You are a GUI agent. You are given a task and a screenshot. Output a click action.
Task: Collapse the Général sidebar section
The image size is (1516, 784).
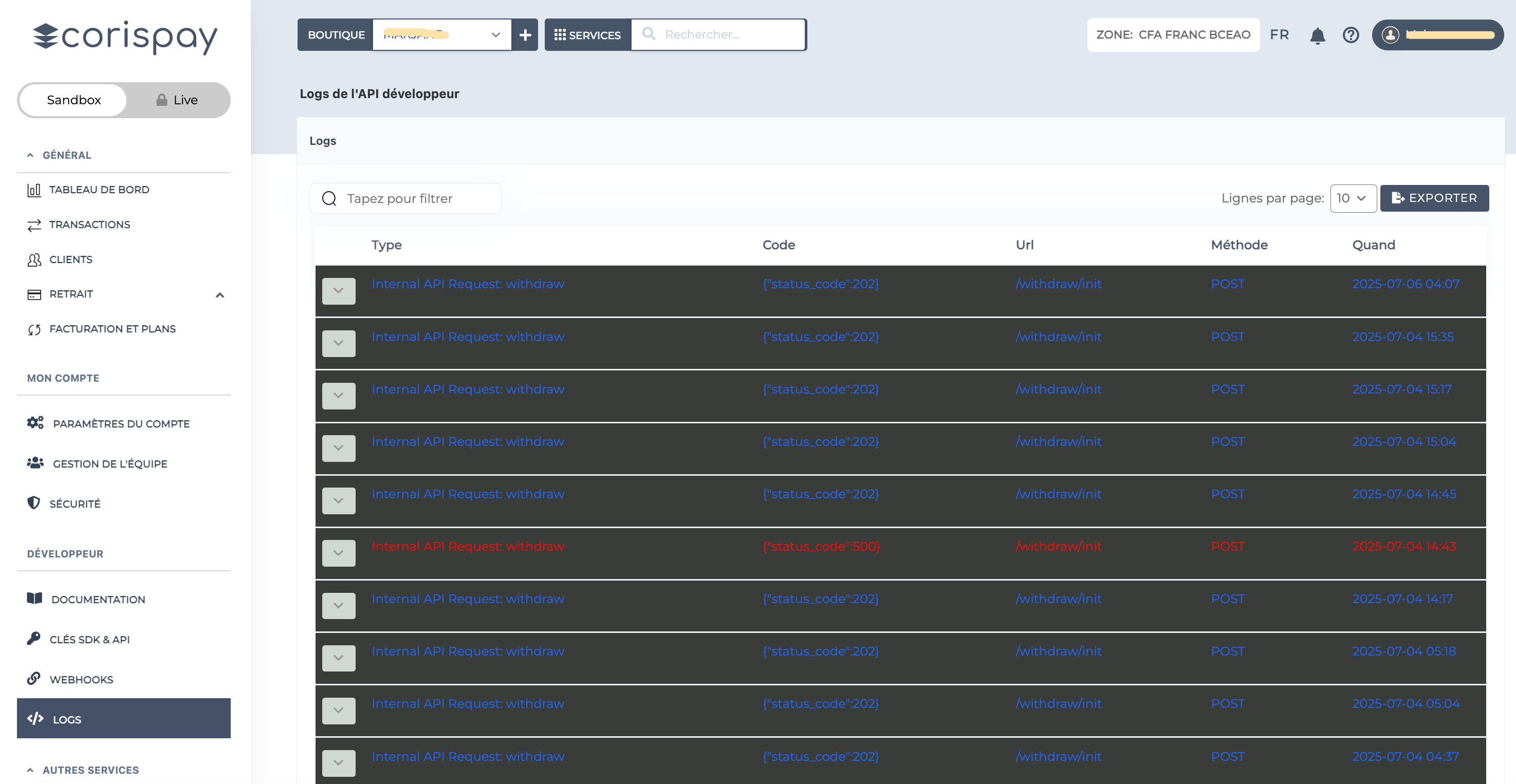click(66, 155)
